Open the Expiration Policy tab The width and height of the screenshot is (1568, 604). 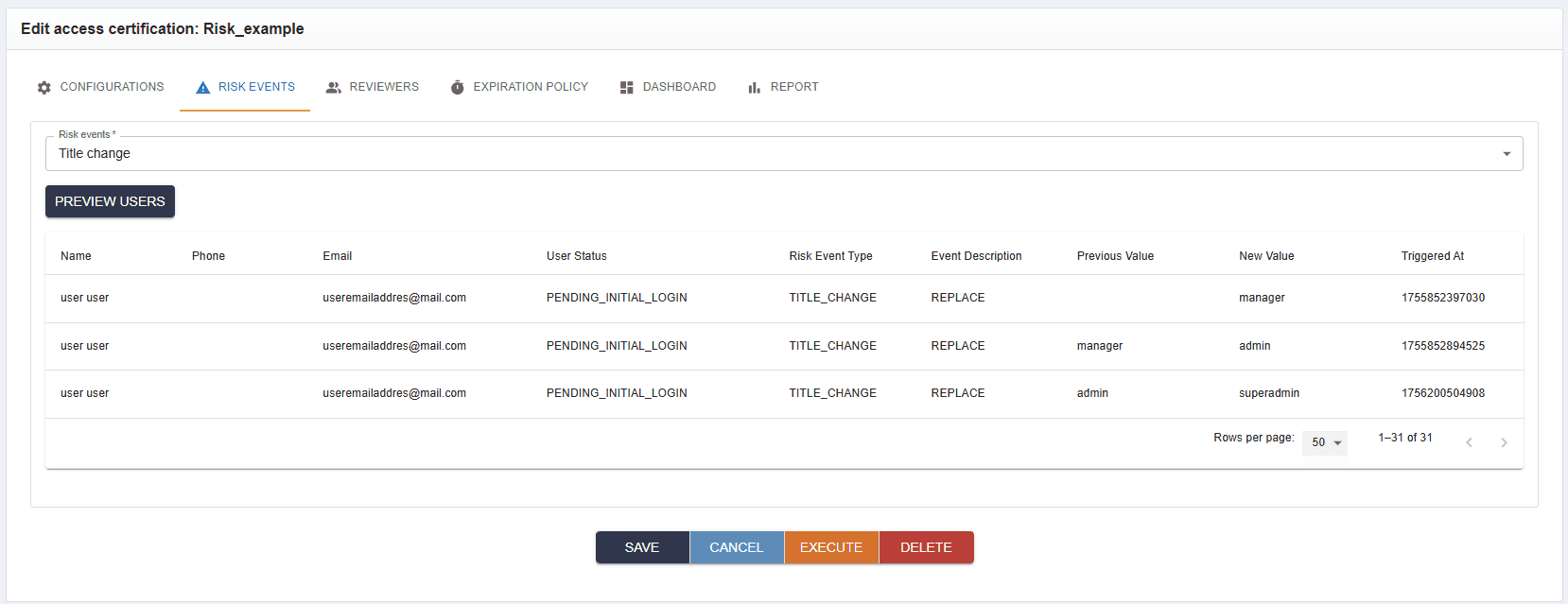[x=519, y=87]
